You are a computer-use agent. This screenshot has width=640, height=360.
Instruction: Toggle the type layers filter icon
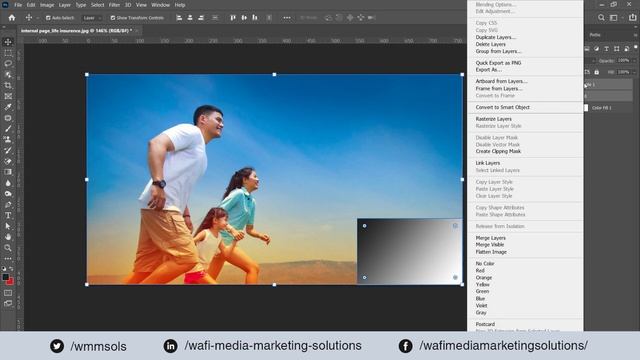(x=607, y=49)
